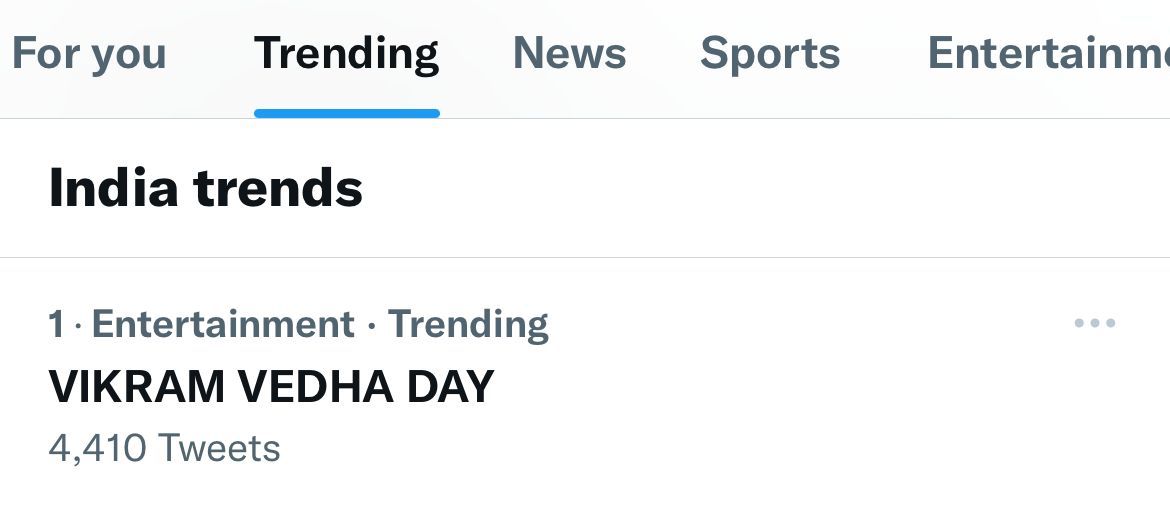Click the word India in the heading
1170x513 pixels.
113,188
